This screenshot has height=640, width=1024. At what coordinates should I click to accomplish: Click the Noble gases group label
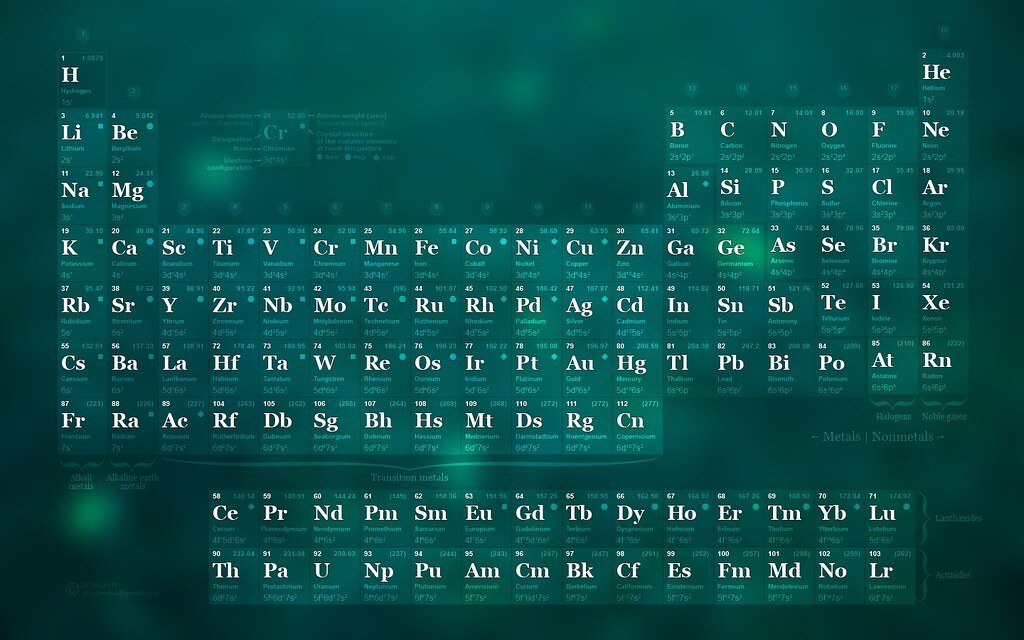[943, 416]
